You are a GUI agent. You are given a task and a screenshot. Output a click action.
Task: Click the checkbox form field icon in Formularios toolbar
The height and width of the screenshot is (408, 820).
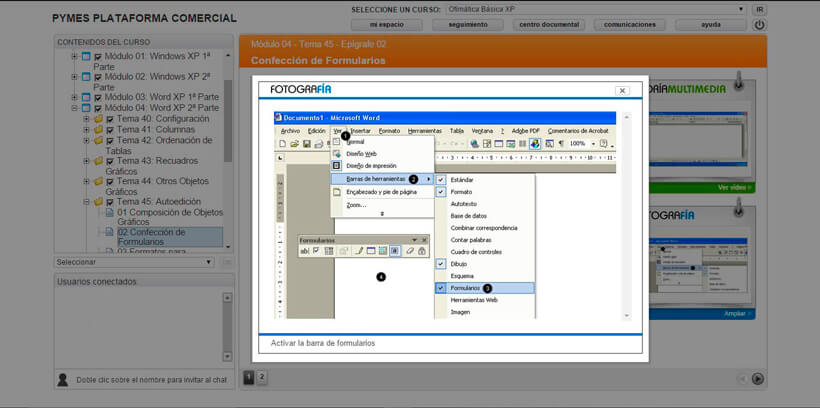(x=316, y=251)
